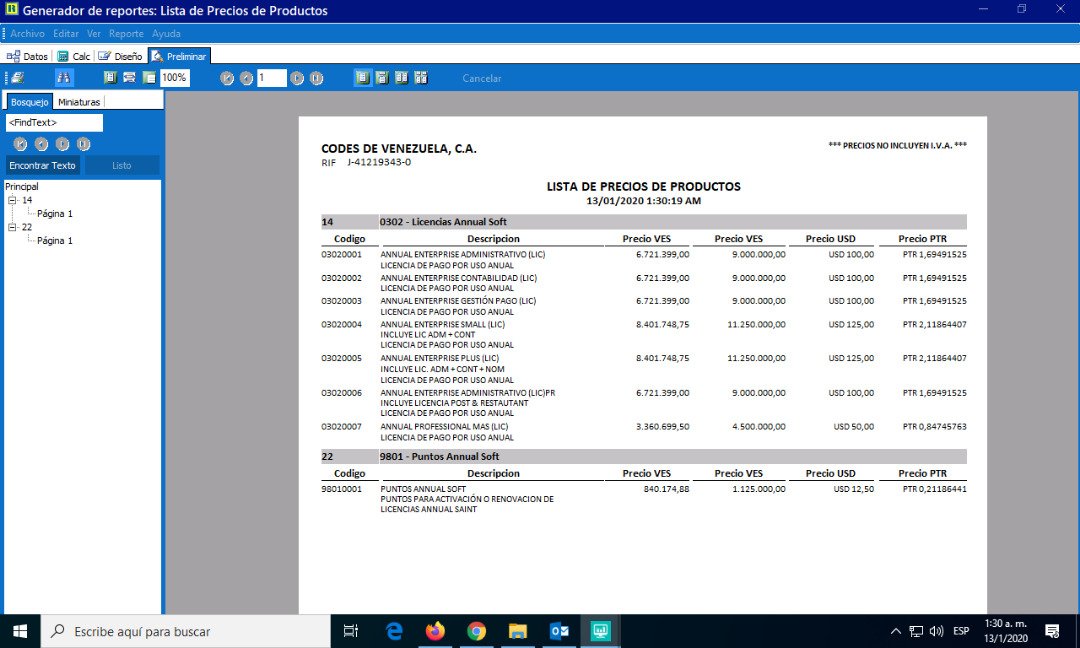Select whole page zoom icon
The height and width of the screenshot is (648, 1080).
(110, 78)
